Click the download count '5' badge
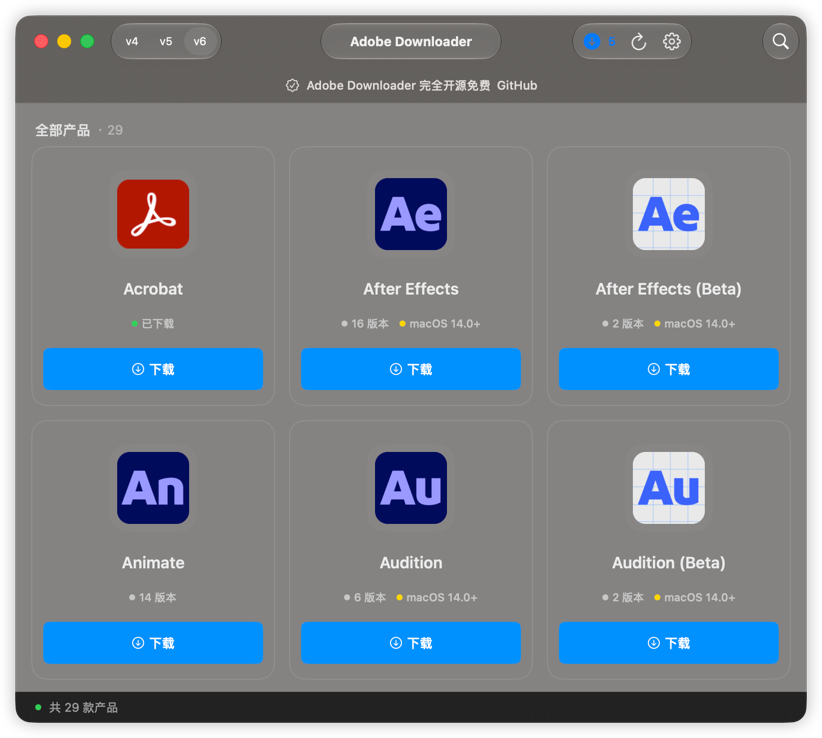Viewport: 822px width, 738px height. tap(611, 41)
